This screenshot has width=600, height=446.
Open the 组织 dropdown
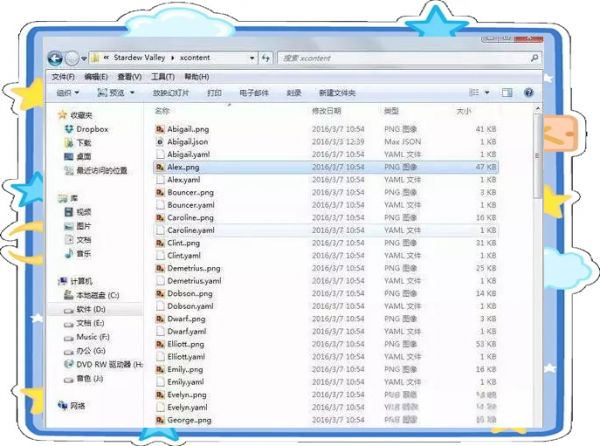[68, 93]
